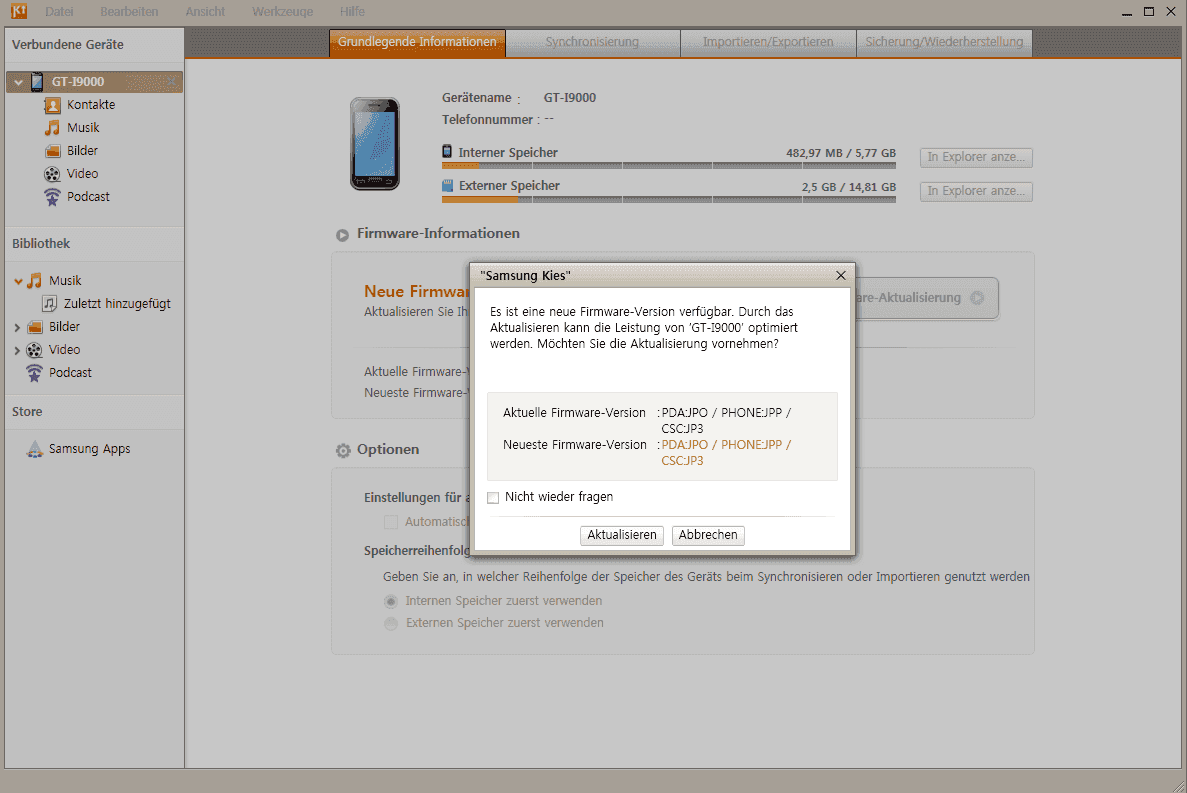Image resolution: width=1187 pixels, height=793 pixels.
Task: Click the Optionen gear icon
Action: pyautogui.click(x=343, y=450)
